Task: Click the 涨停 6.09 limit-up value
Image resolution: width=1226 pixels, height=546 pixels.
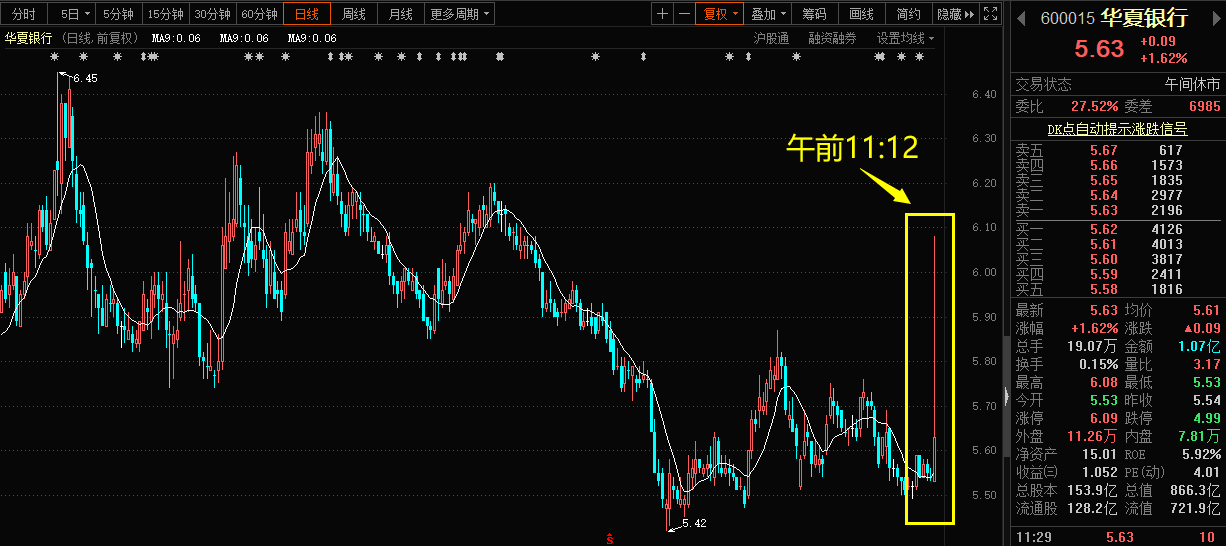Action: coord(1103,418)
